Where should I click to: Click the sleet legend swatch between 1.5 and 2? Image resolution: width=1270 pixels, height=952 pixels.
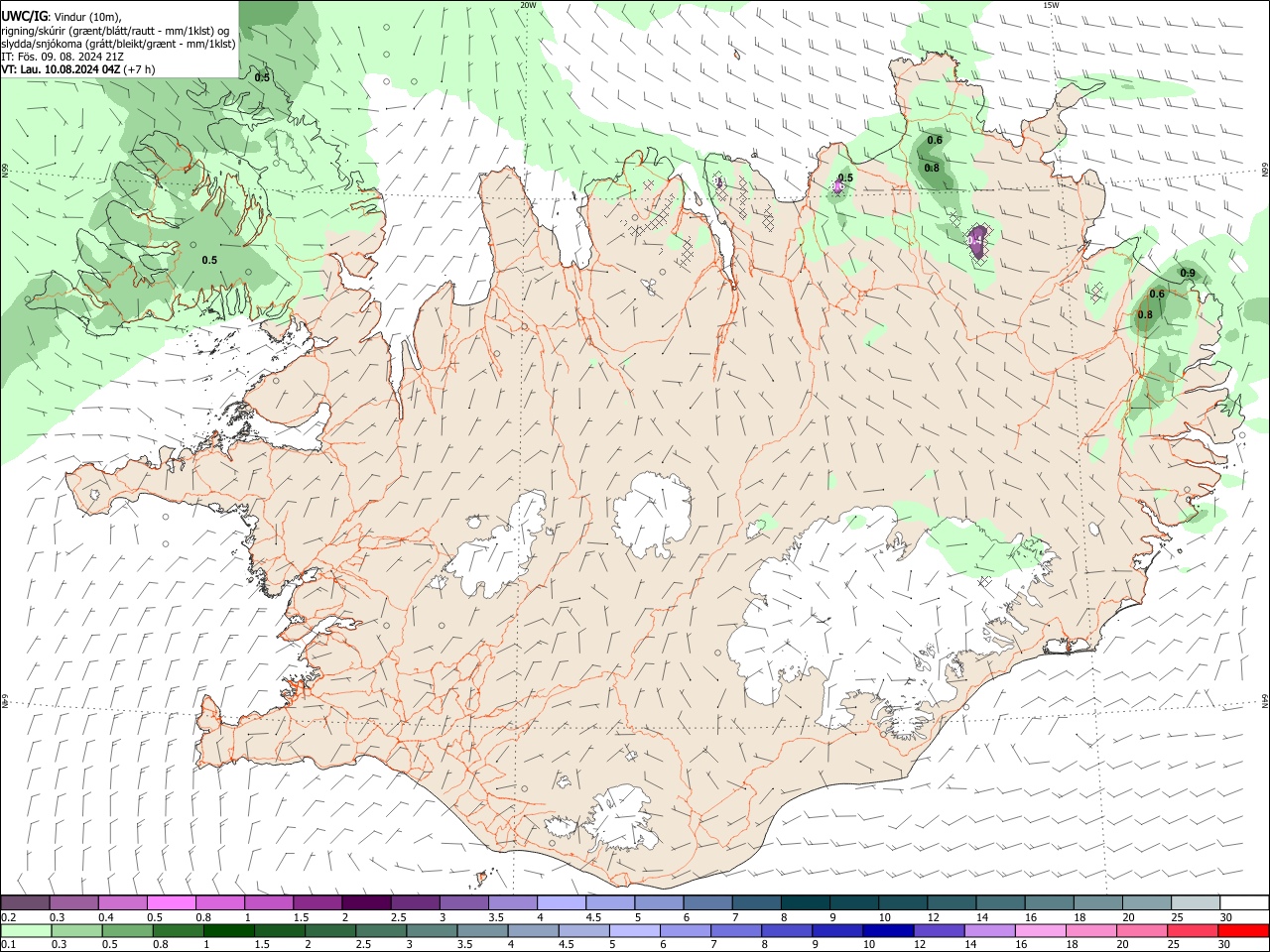pos(317,903)
